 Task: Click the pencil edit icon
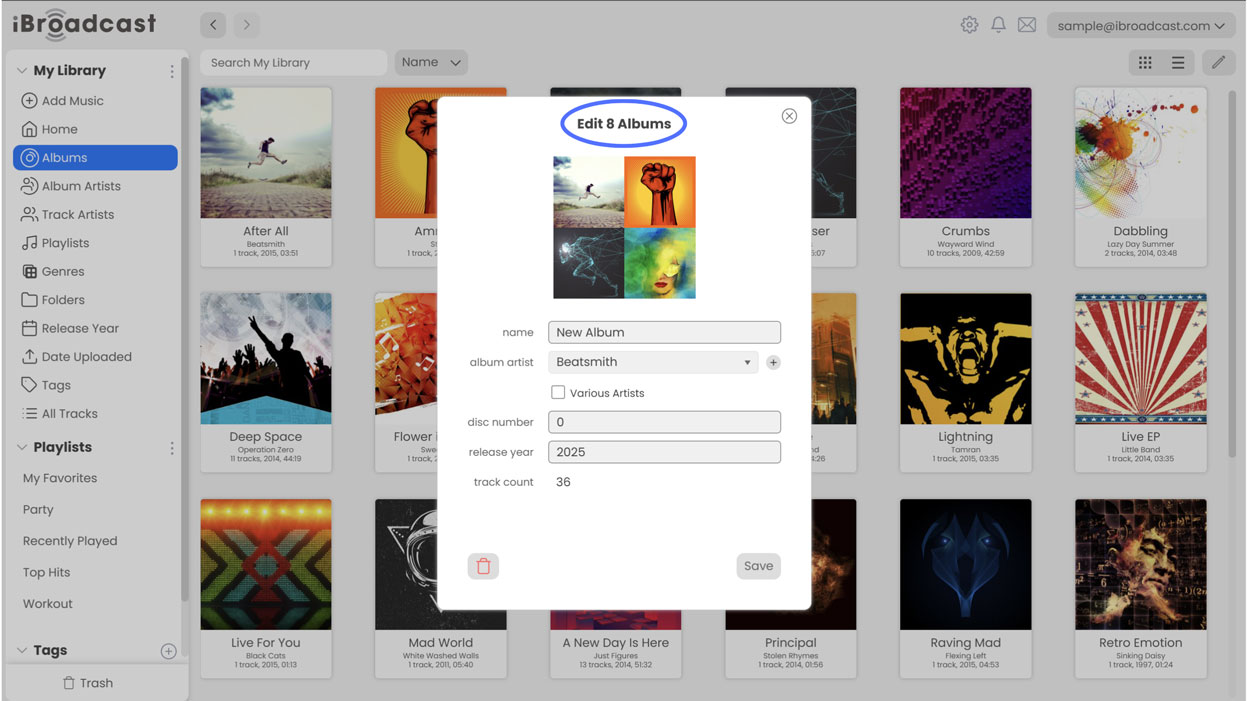(1218, 63)
